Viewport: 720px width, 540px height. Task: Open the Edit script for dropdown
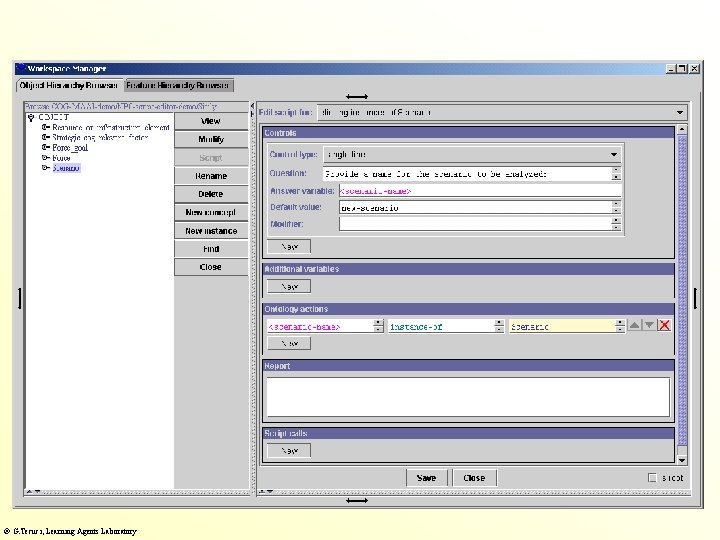(x=680, y=112)
